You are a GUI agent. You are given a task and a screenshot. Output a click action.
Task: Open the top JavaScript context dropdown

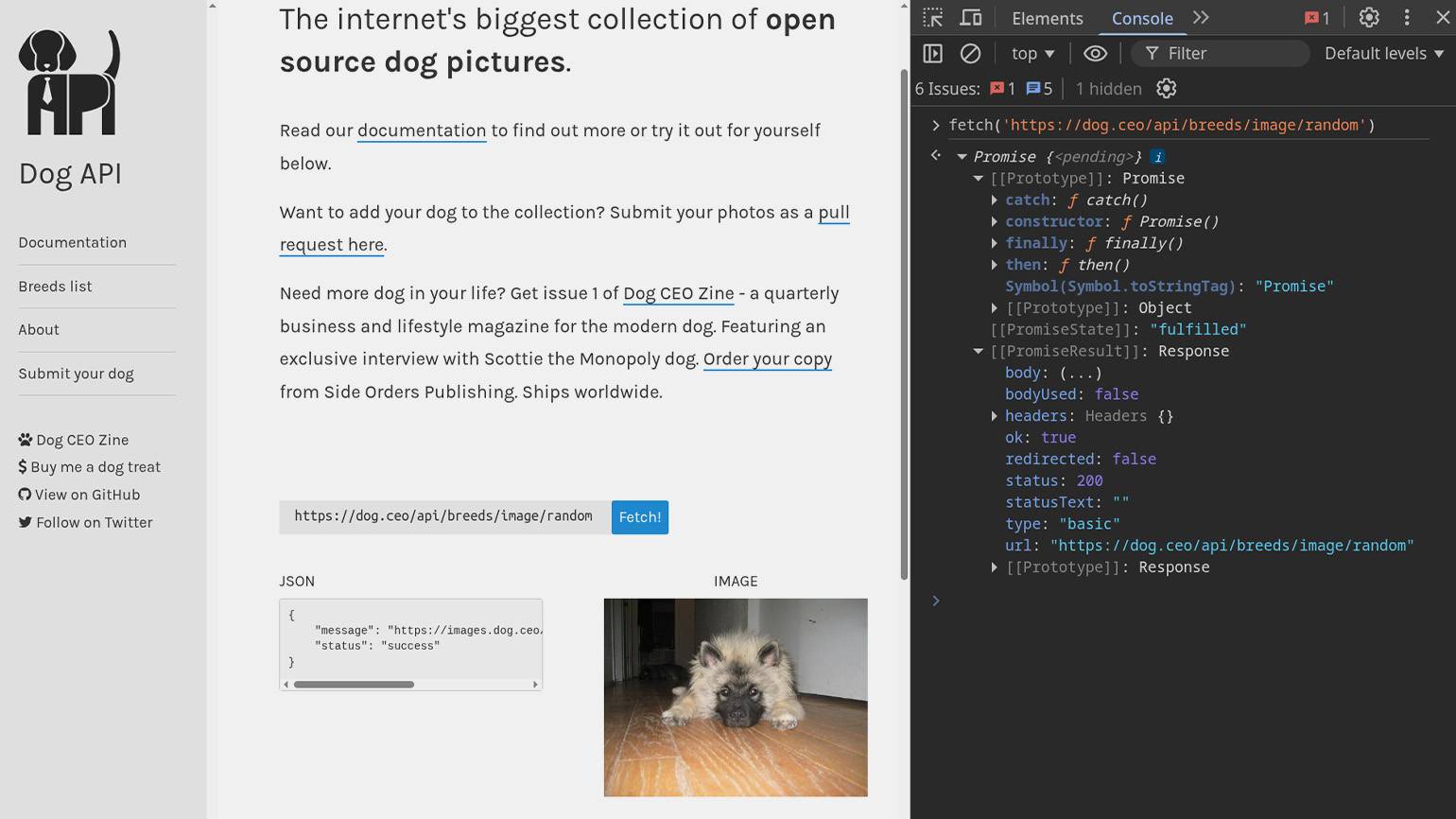tap(1032, 54)
